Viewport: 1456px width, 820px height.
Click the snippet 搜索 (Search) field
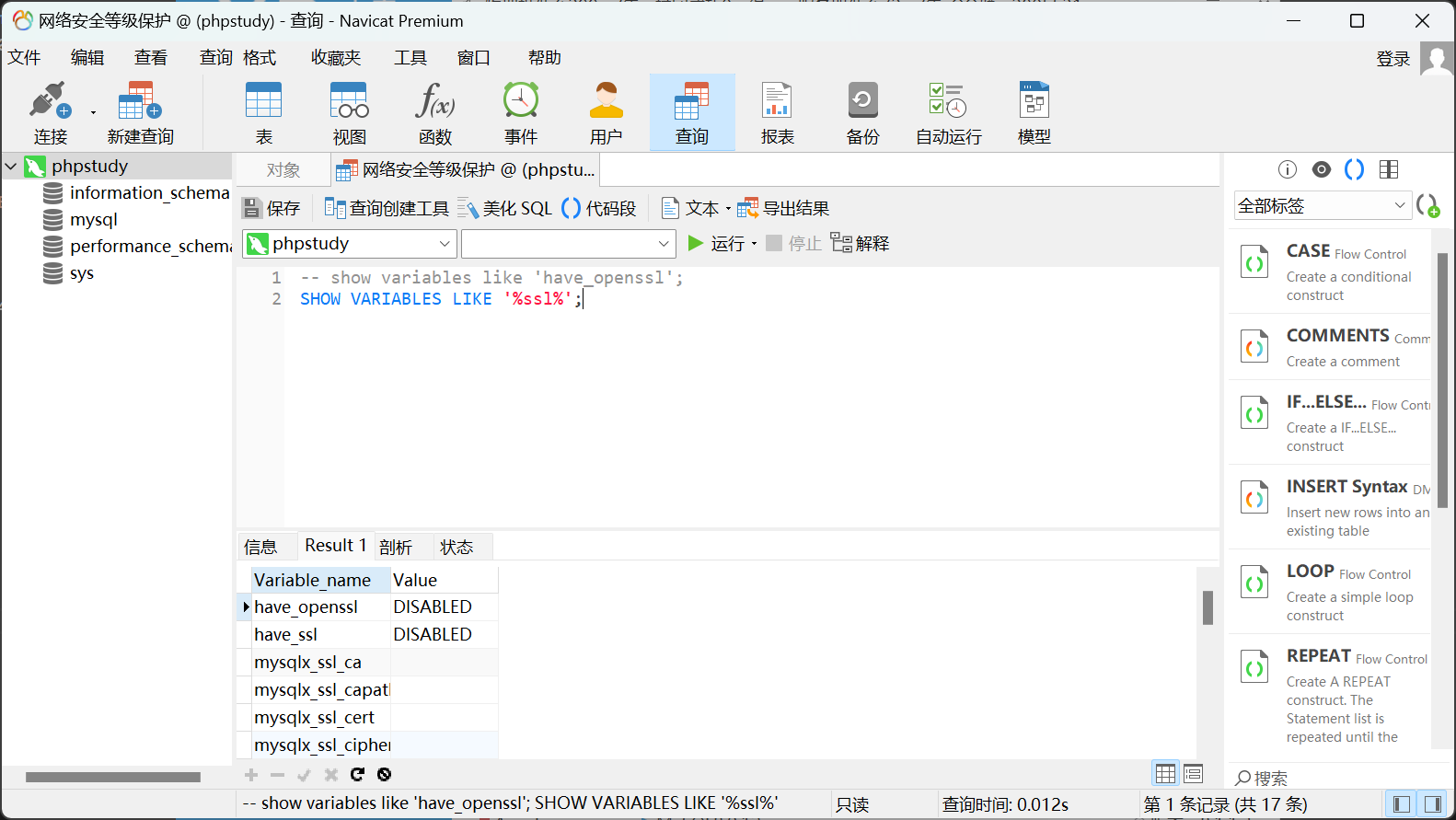1335,779
